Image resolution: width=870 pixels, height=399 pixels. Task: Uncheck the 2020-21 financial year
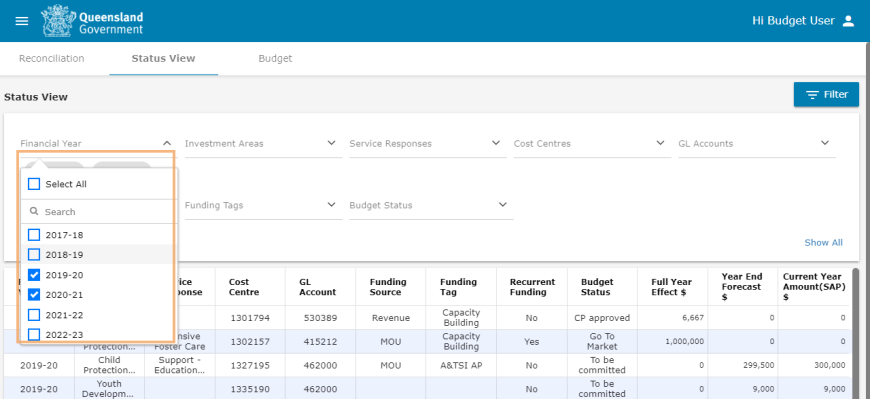pyautogui.click(x=34, y=295)
